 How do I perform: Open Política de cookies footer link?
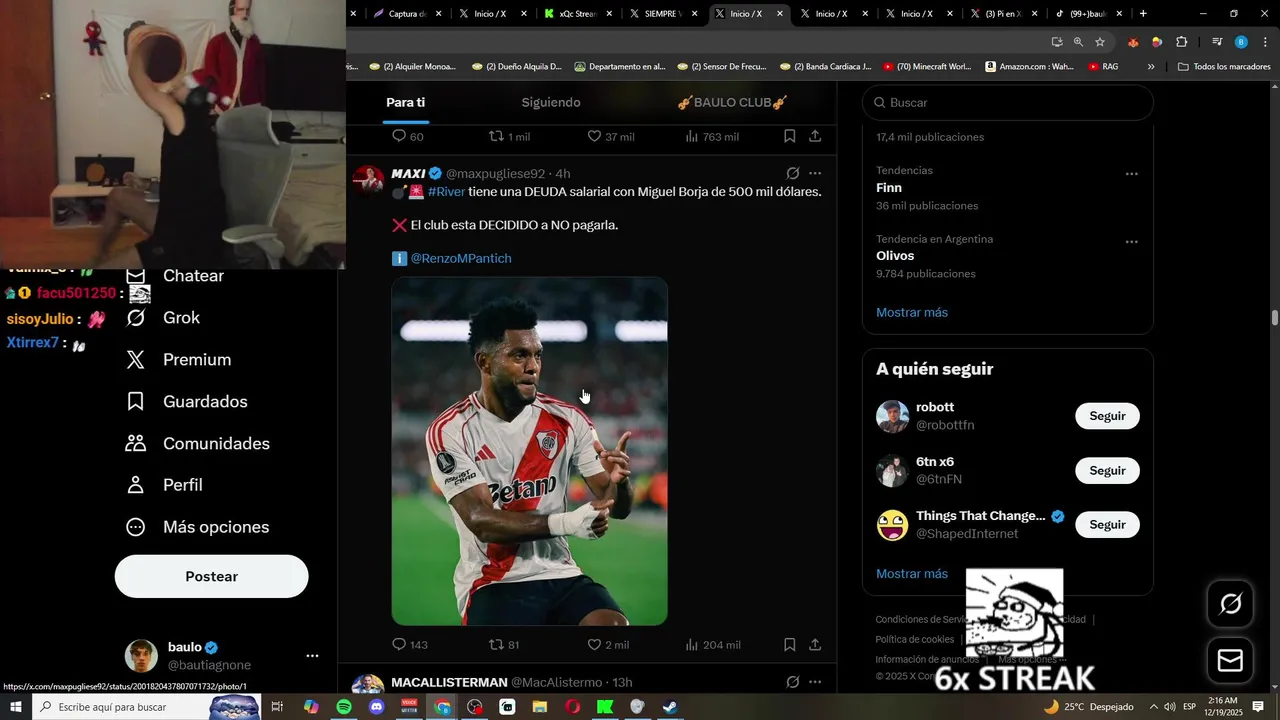tap(914, 639)
